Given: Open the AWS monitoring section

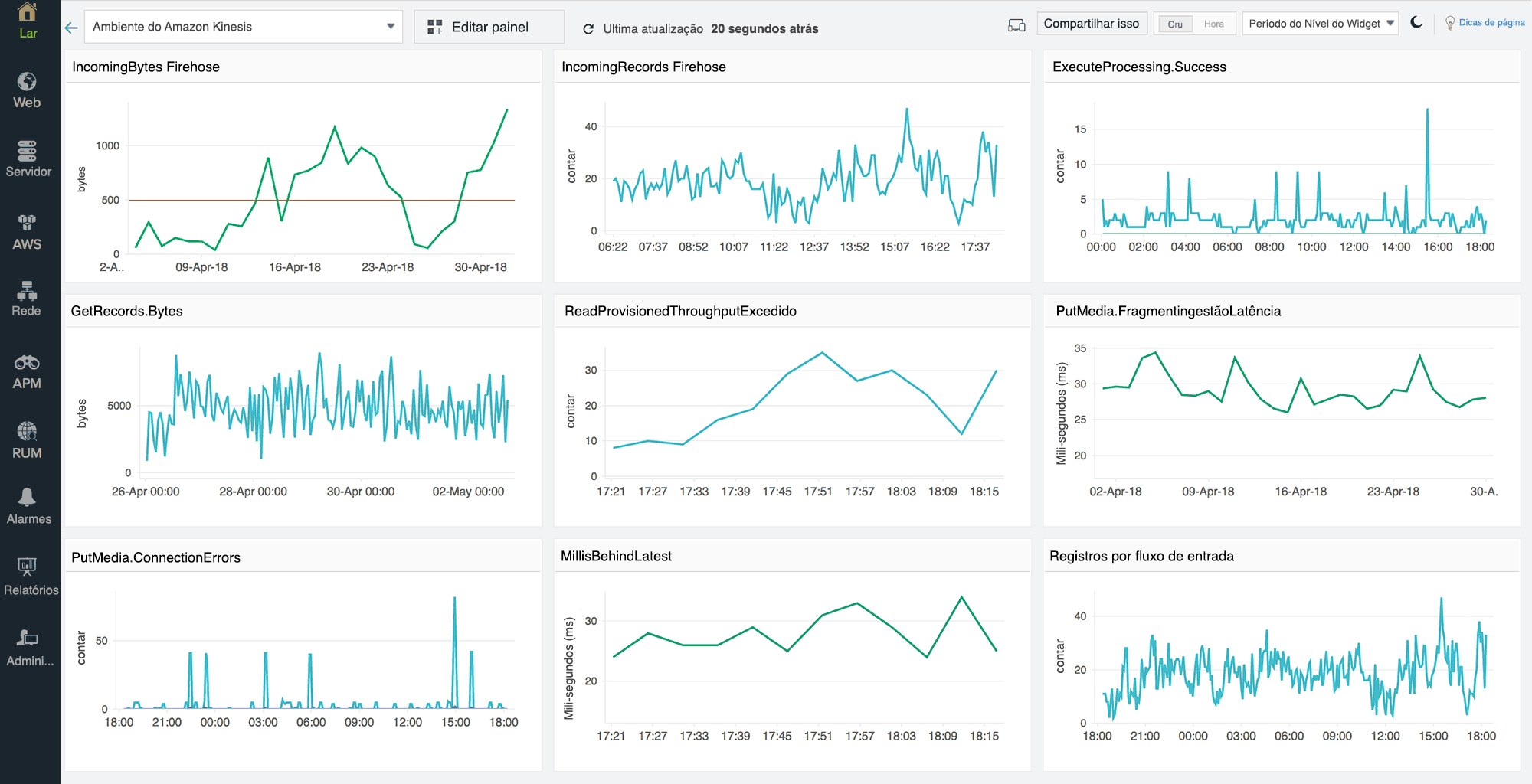Looking at the screenshot, I should pyautogui.click(x=28, y=229).
